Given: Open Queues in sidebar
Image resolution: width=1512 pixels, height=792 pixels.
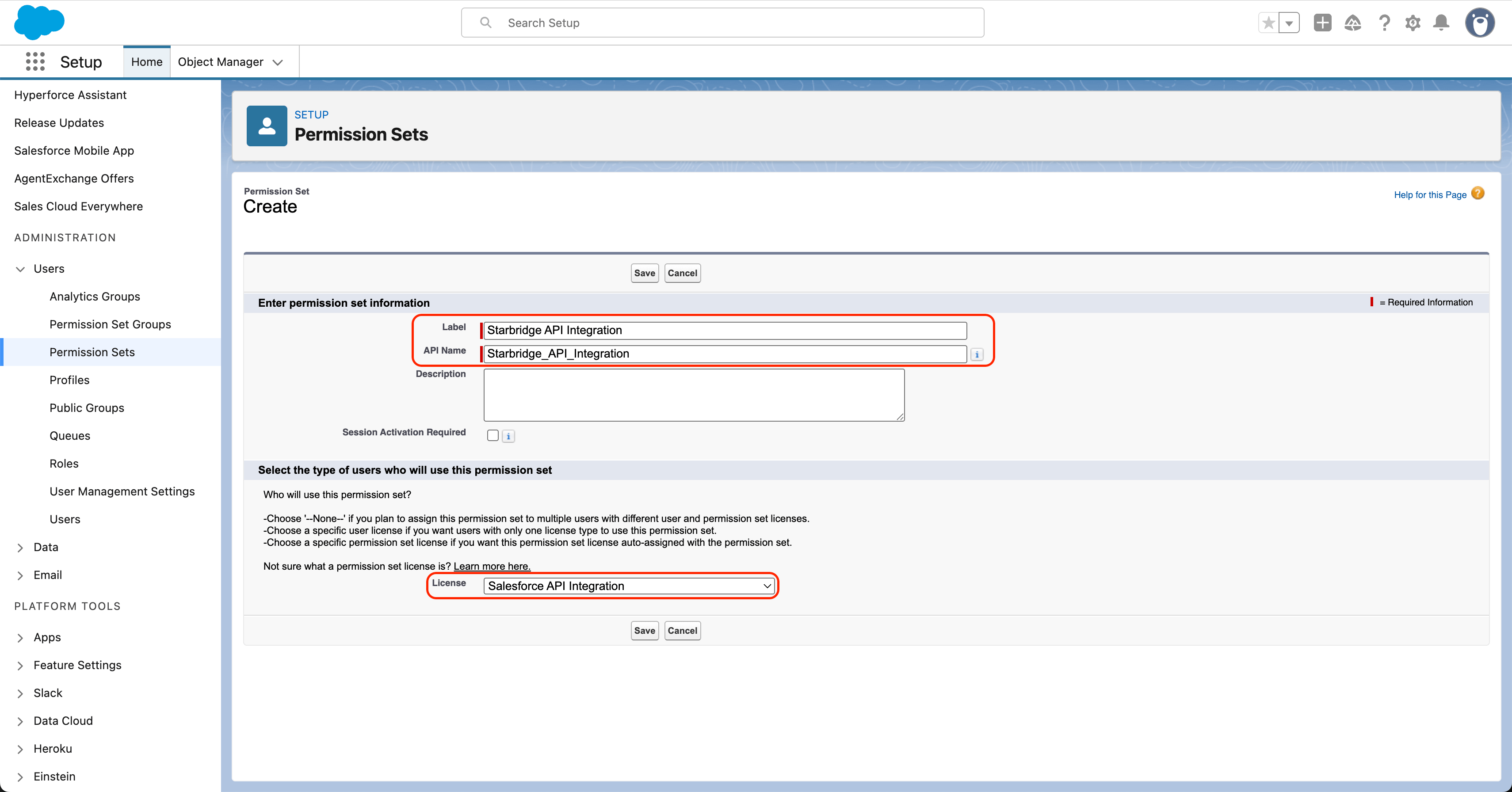Looking at the screenshot, I should point(70,436).
